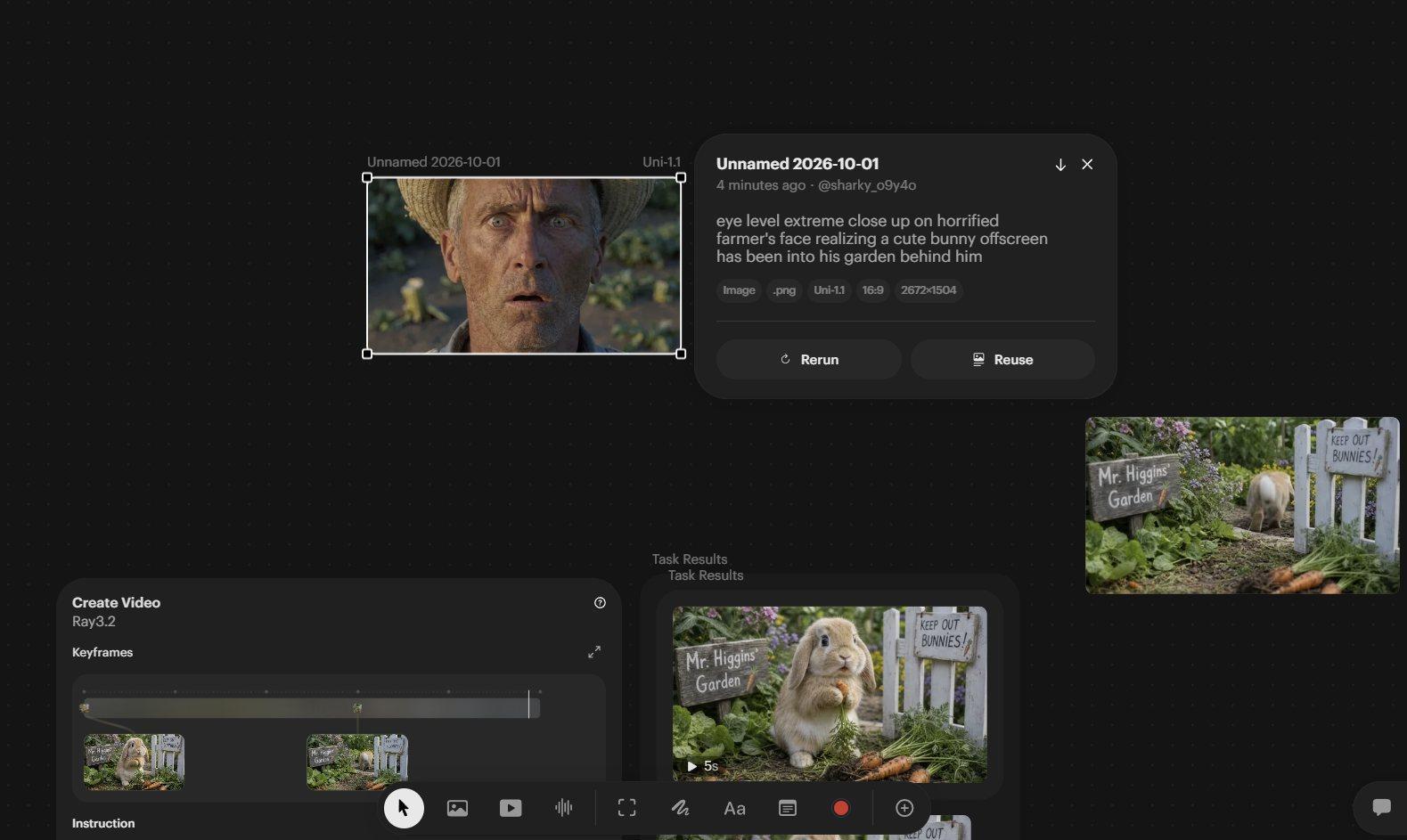Screen dimensions: 1407x840
Task: Select the Aa text tool
Action: (734, 808)
